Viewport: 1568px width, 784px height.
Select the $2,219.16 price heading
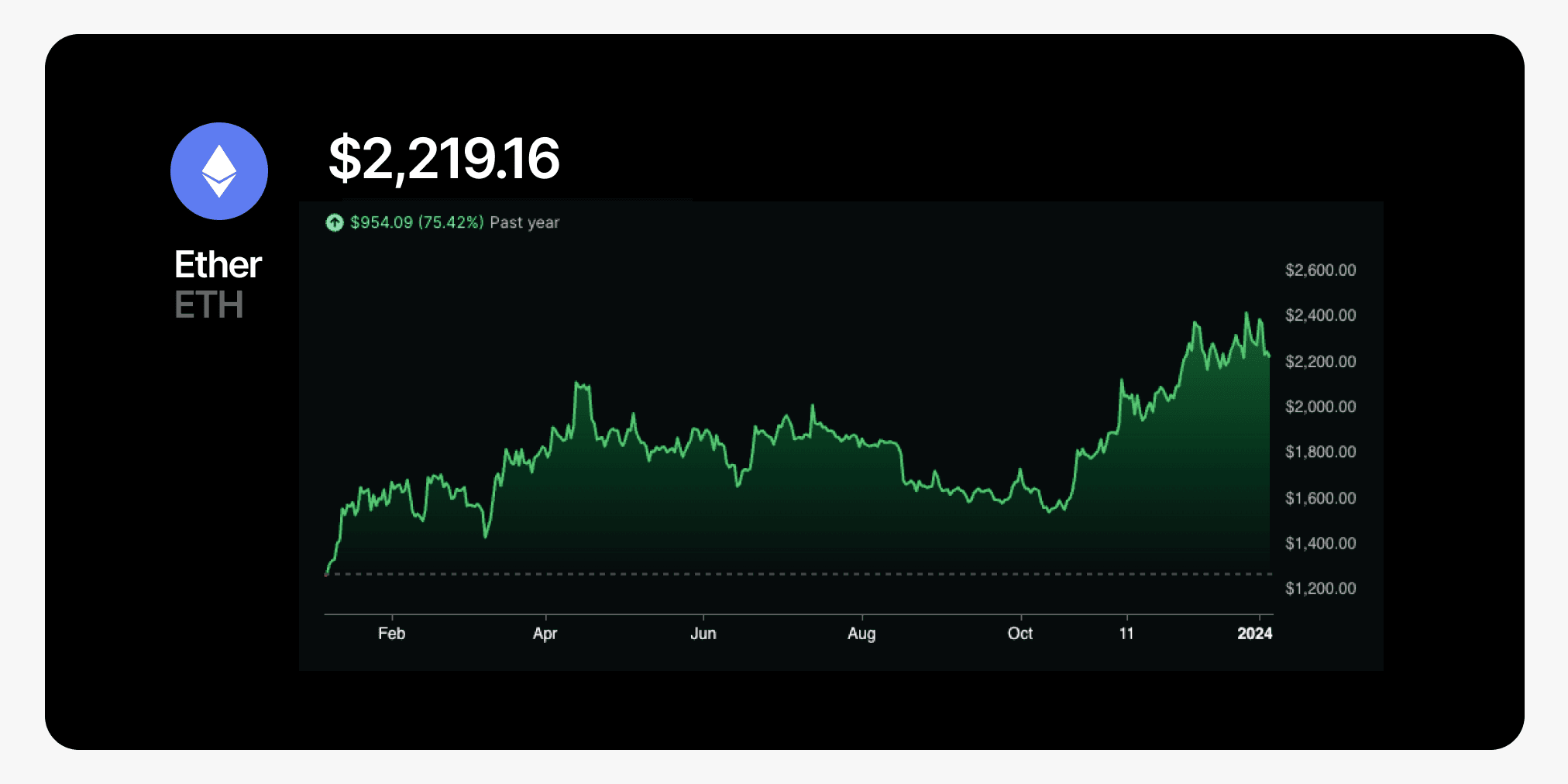click(444, 159)
